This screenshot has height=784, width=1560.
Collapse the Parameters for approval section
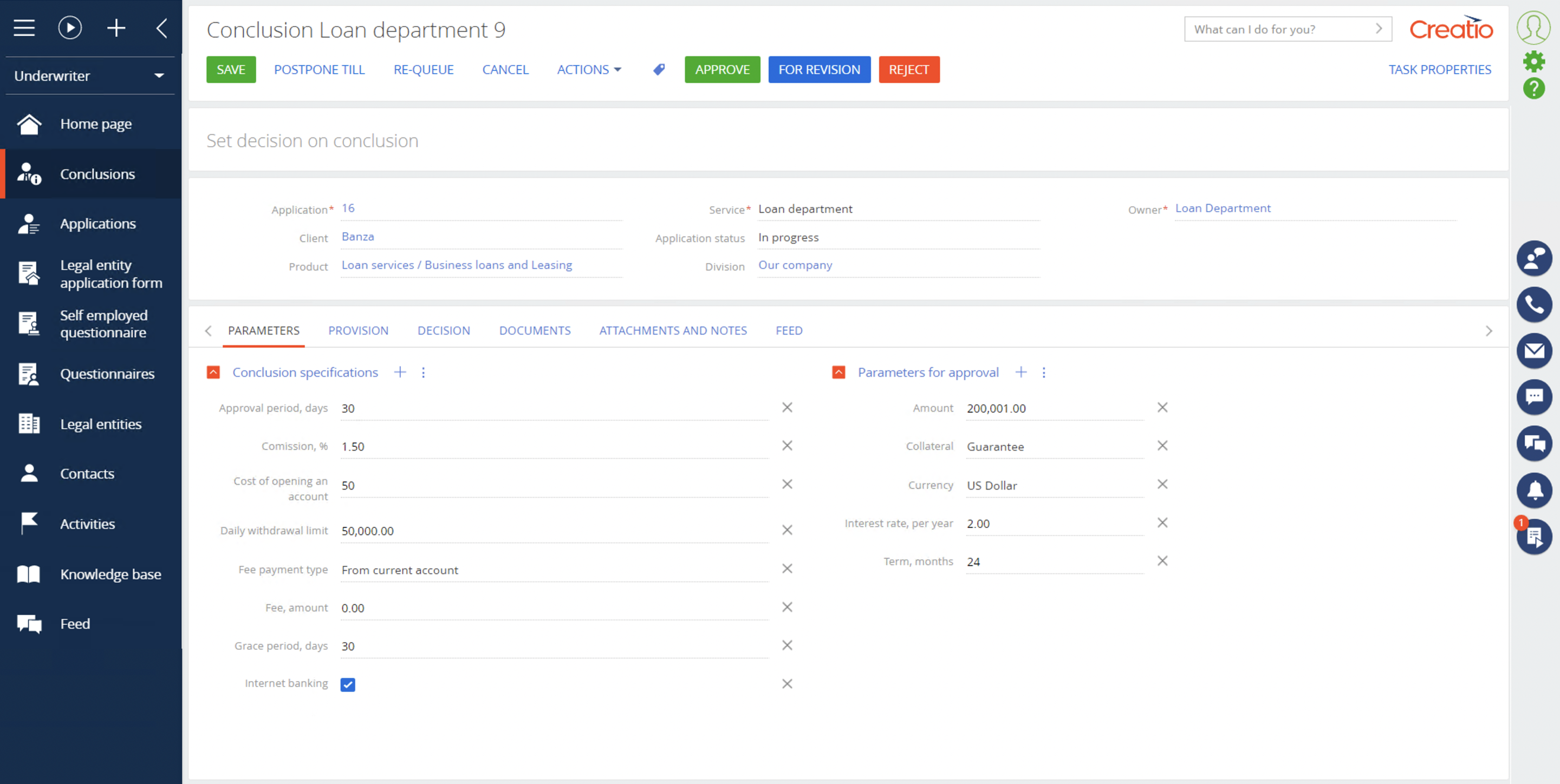pyautogui.click(x=838, y=373)
